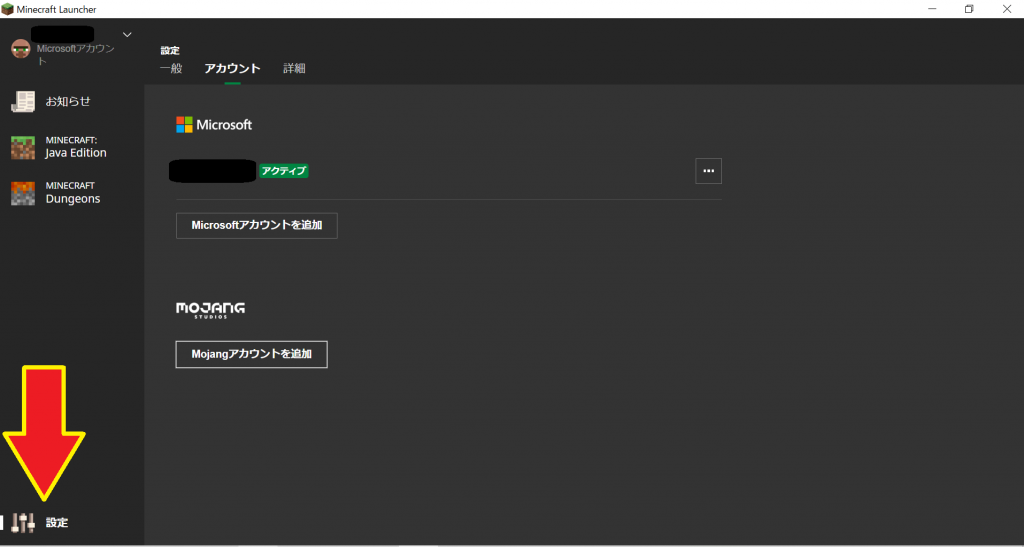Click the account avatar head icon

point(21,49)
